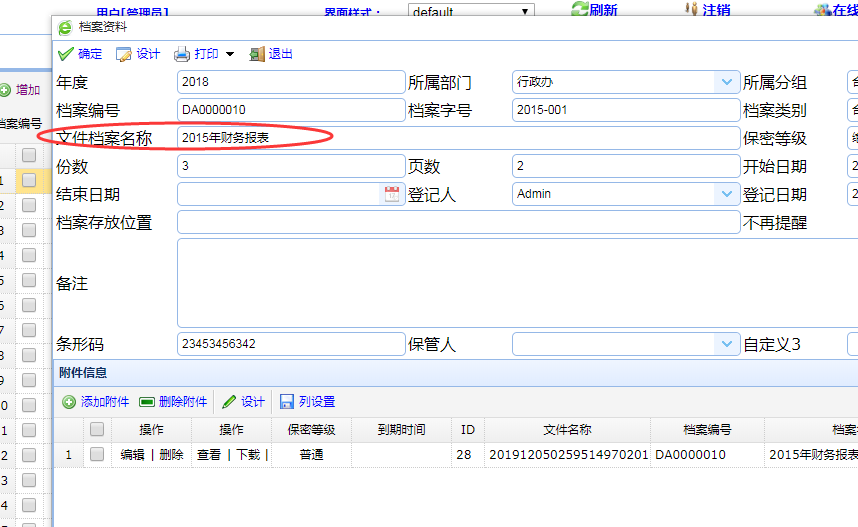Screen dimensions: 858x527
Task: Open the 打印 dropdown arrow menu
Action: click(x=229, y=54)
